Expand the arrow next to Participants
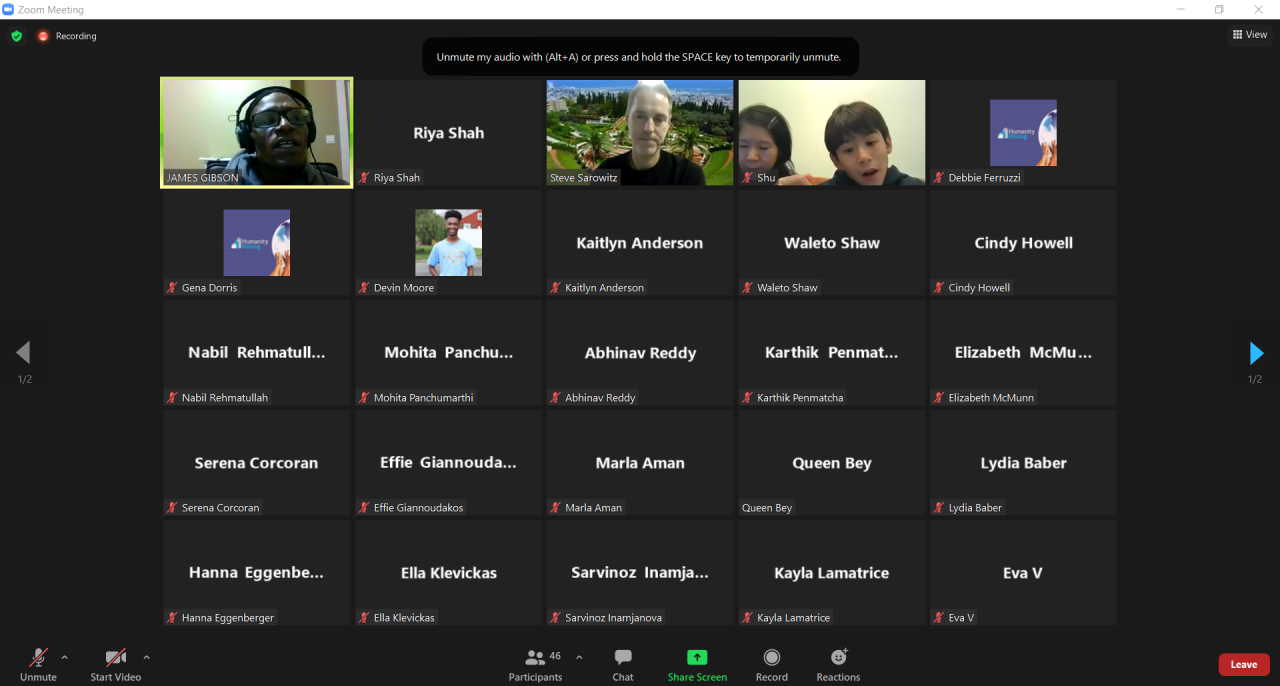 click(x=579, y=657)
